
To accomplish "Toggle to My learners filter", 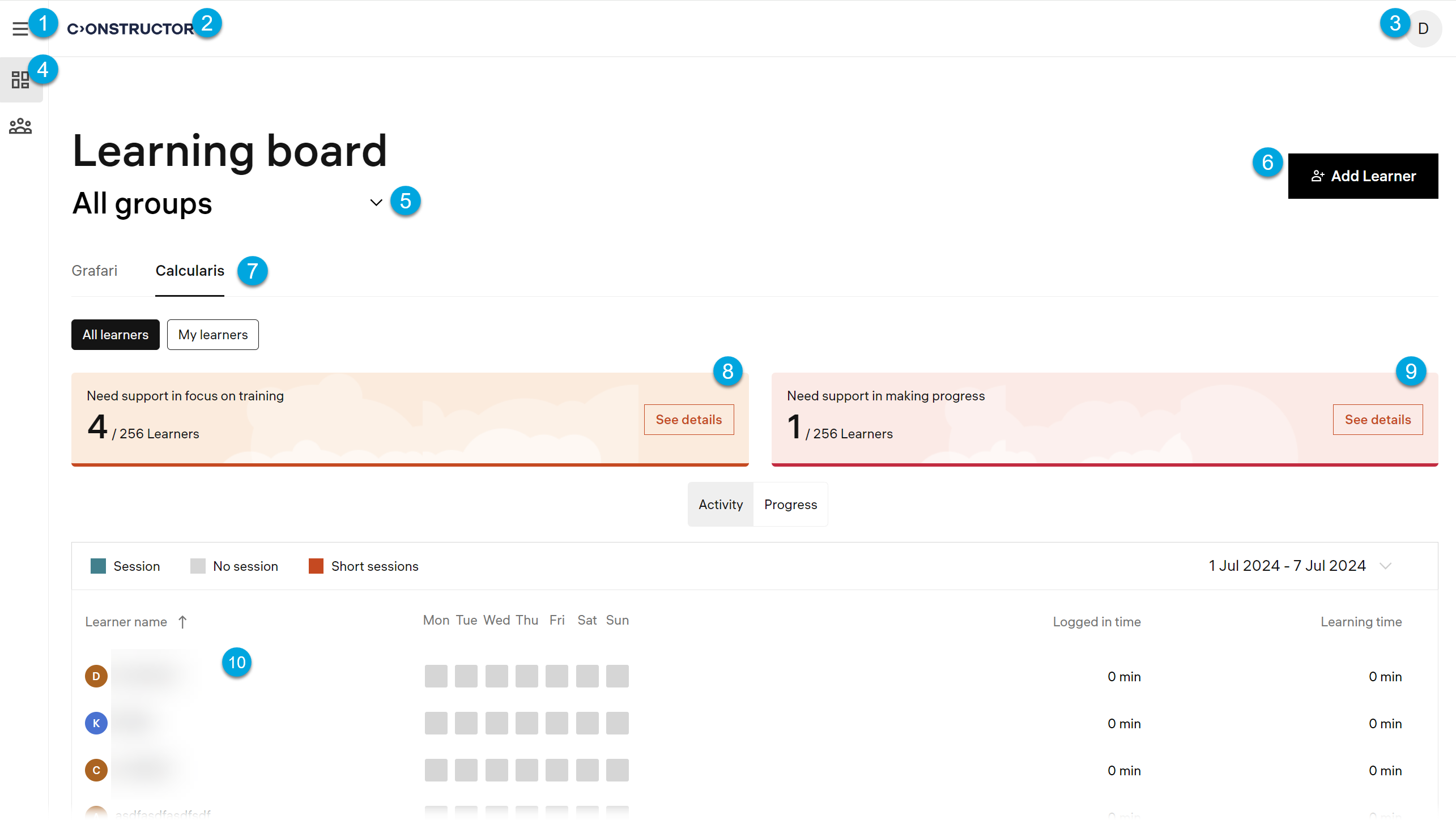I will click(x=213, y=335).
